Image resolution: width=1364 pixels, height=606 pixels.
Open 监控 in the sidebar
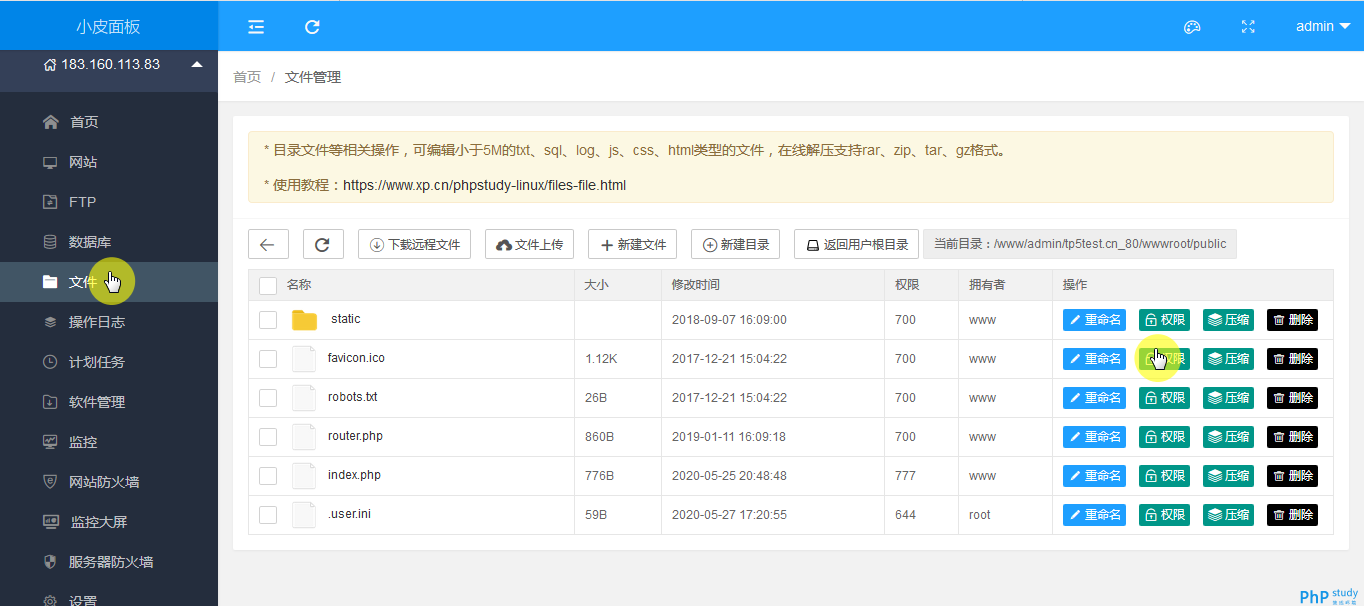[109, 442]
